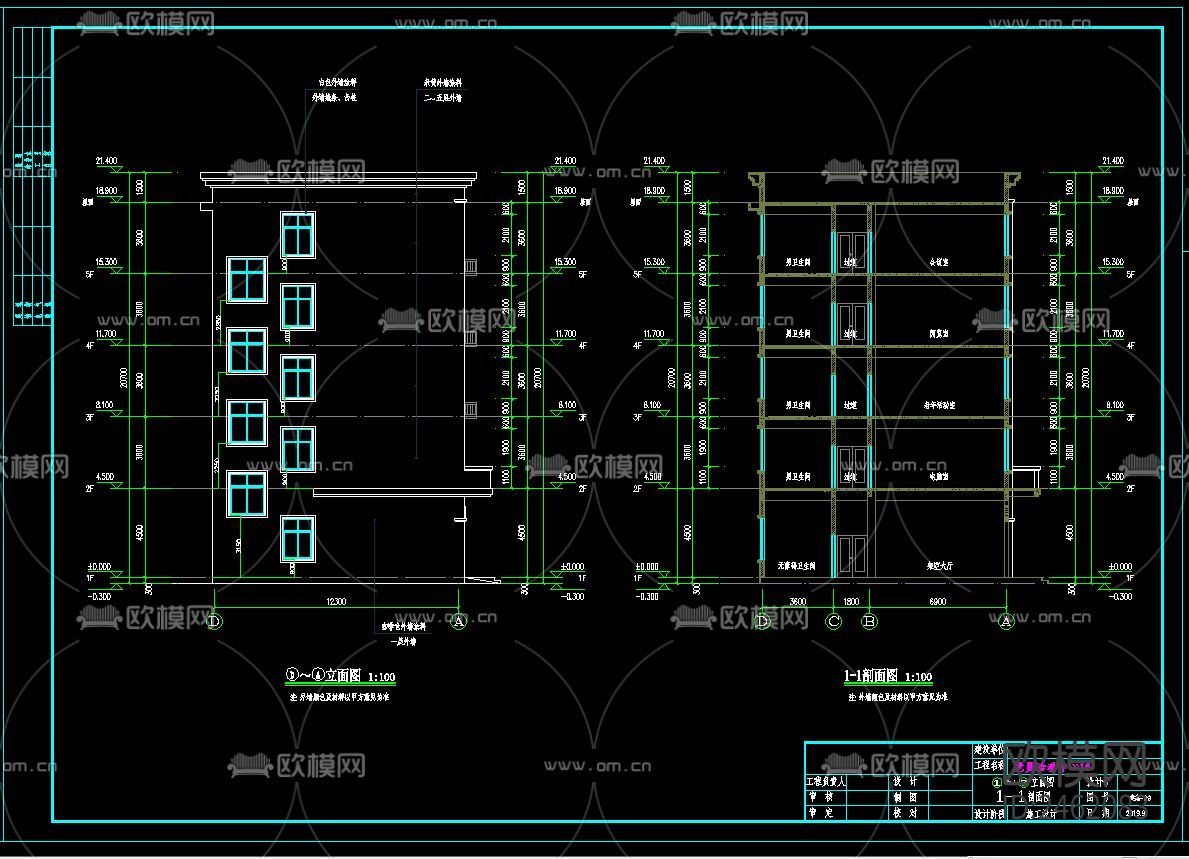Select axis bubble B under the section
This screenshot has width=1189, height=859.
pos(869,622)
